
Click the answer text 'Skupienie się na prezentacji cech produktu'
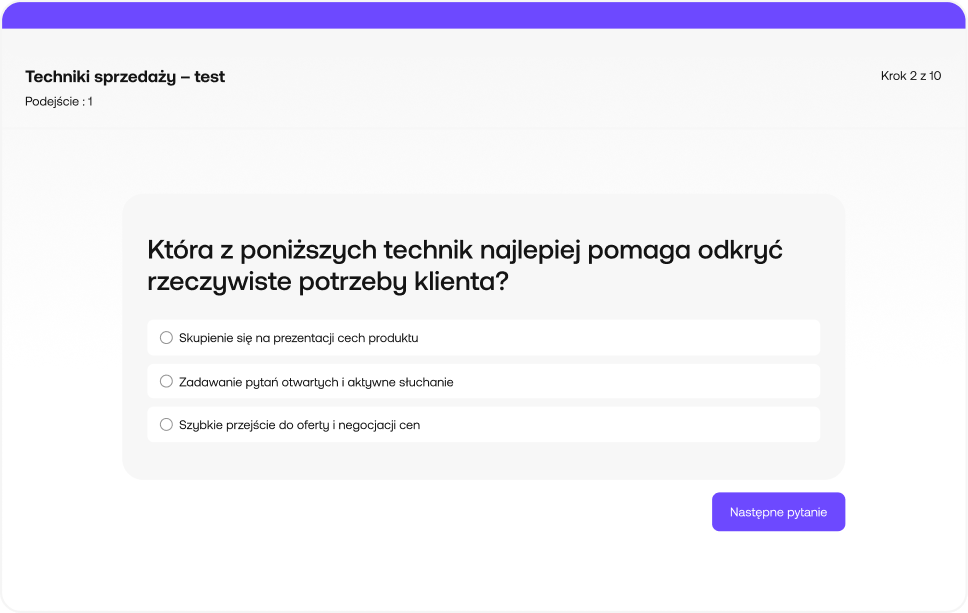coord(299,338)
